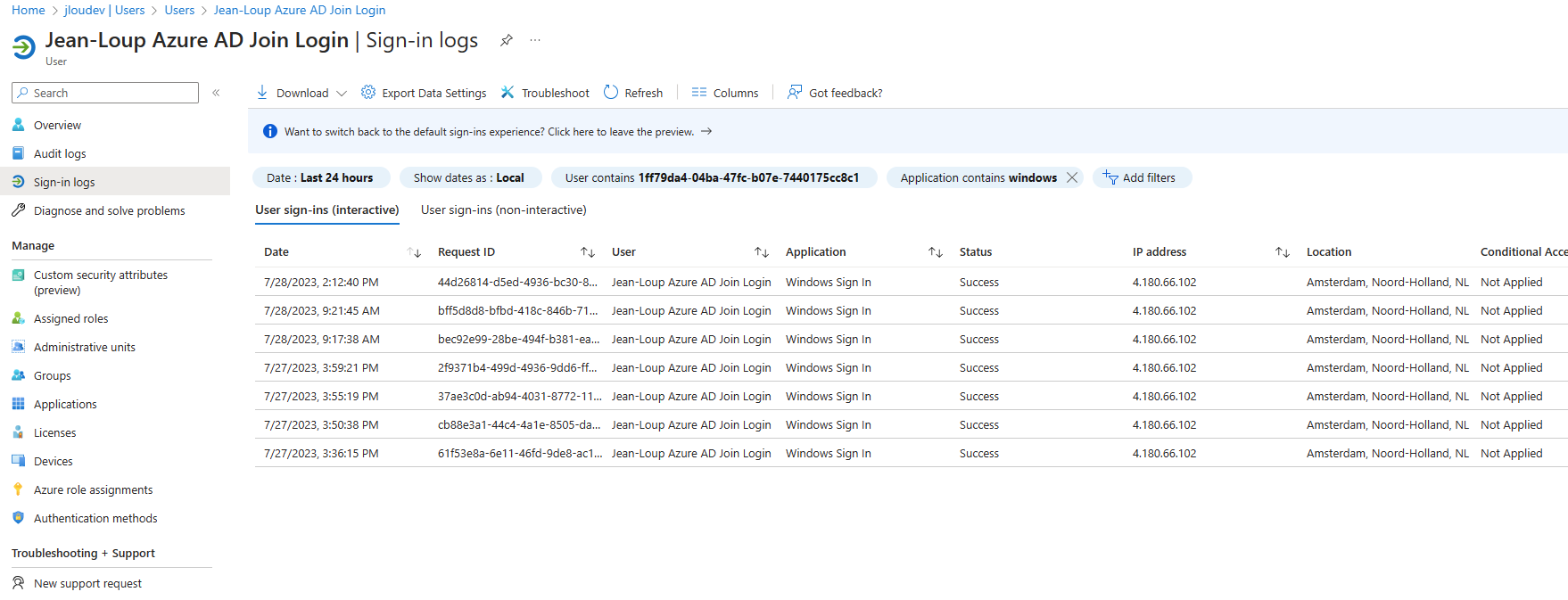Select request ID bec92e99-28be-494f-b381-ea...
The width and height of the screenshot is (1568, 600).
tap(518, 339)
